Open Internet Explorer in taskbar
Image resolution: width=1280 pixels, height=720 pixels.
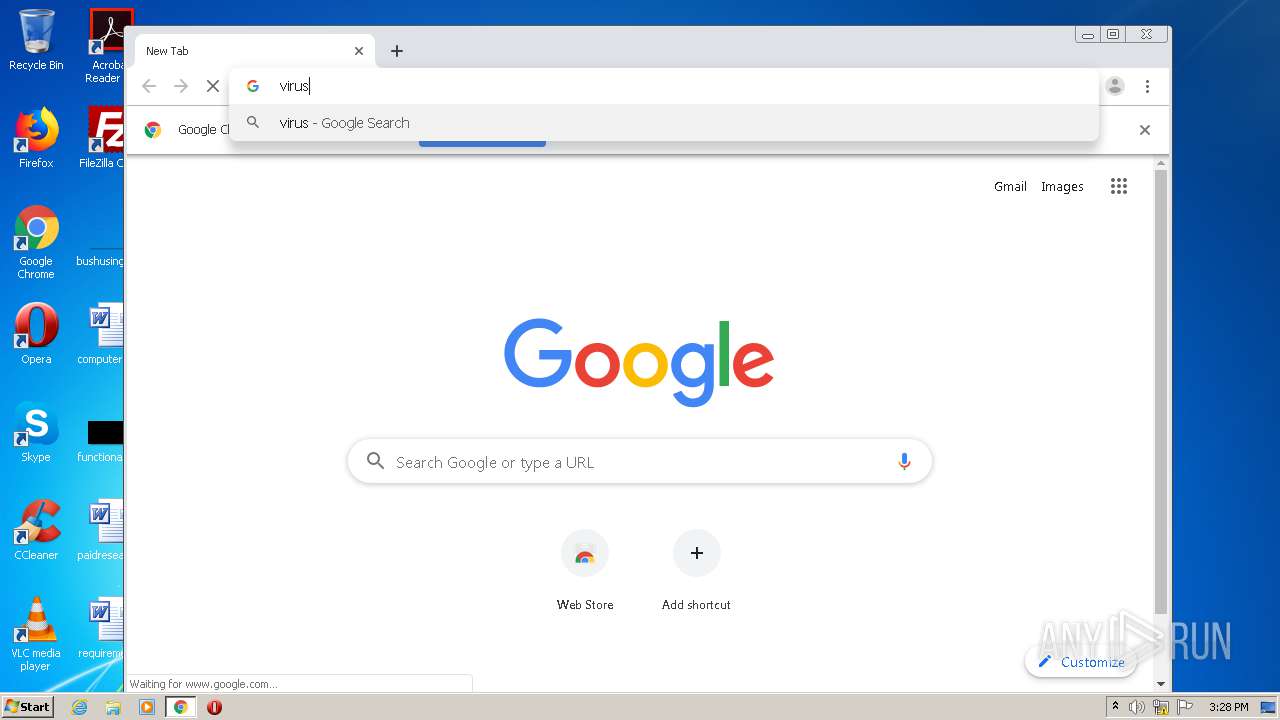click(x=80, y=707)
